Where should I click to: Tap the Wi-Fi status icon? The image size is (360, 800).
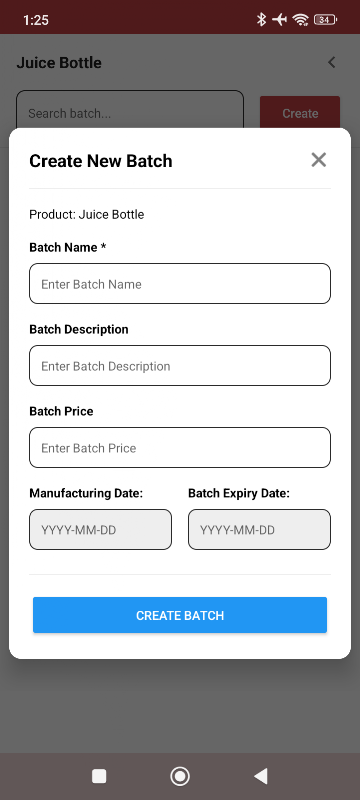coord(301,19)
